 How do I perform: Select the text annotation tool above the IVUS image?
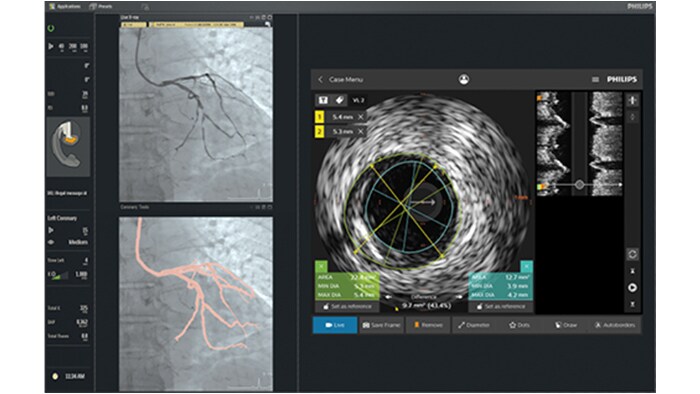click(323, 100)
